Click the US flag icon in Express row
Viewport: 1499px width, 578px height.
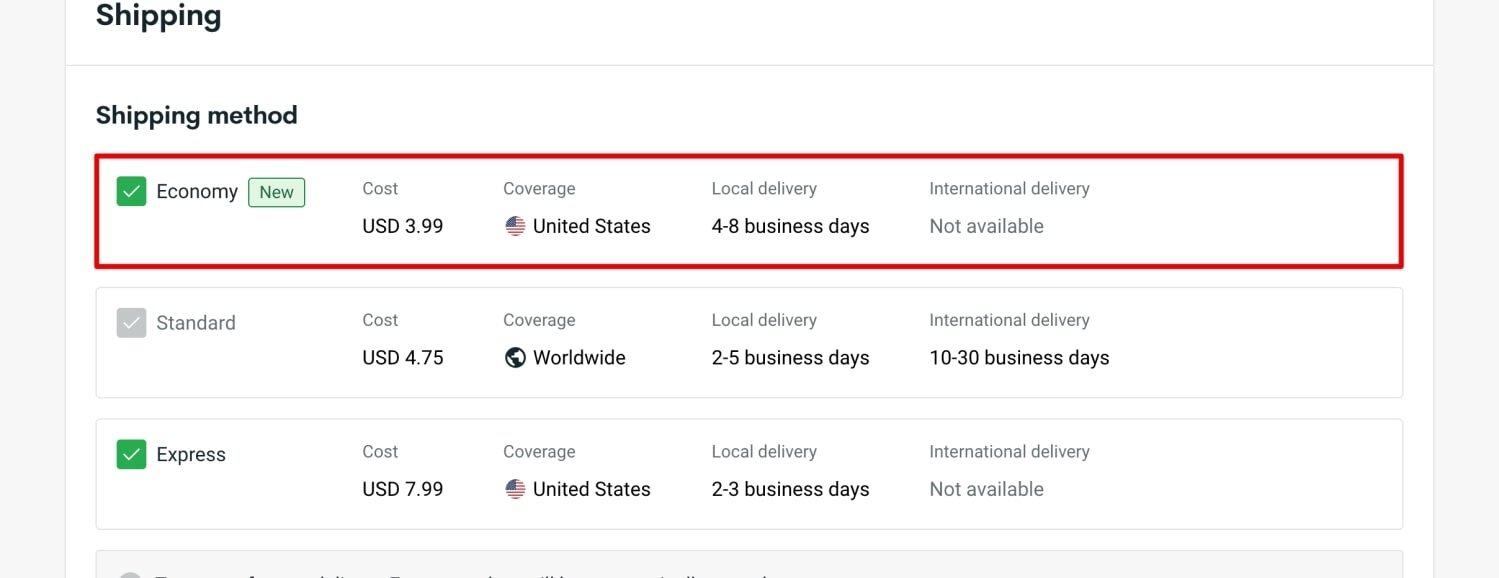click(515, 489)
